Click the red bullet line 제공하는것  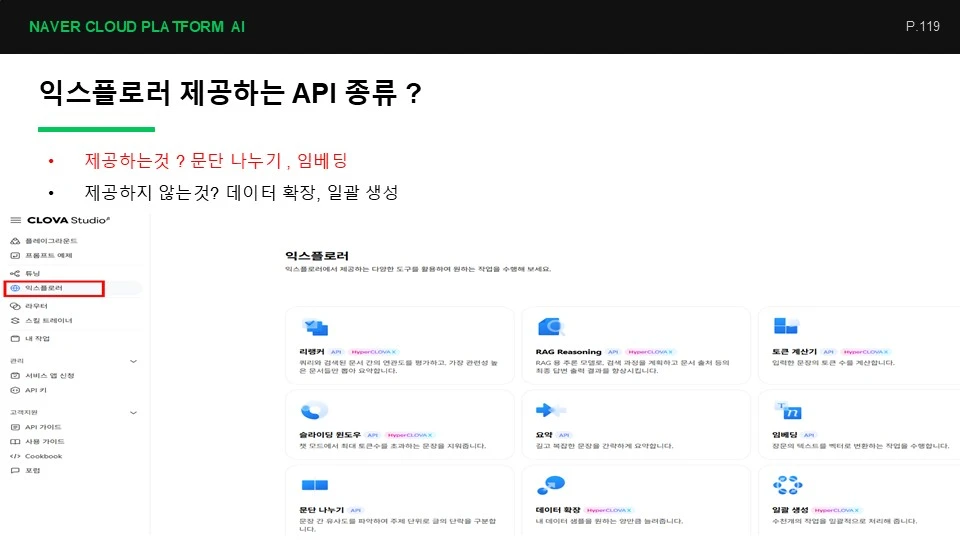[x=216, y=161]
